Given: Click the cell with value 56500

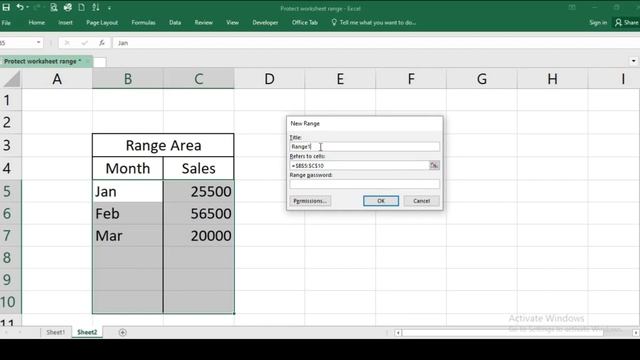Looking at the screenshot, I should [199, 213].
